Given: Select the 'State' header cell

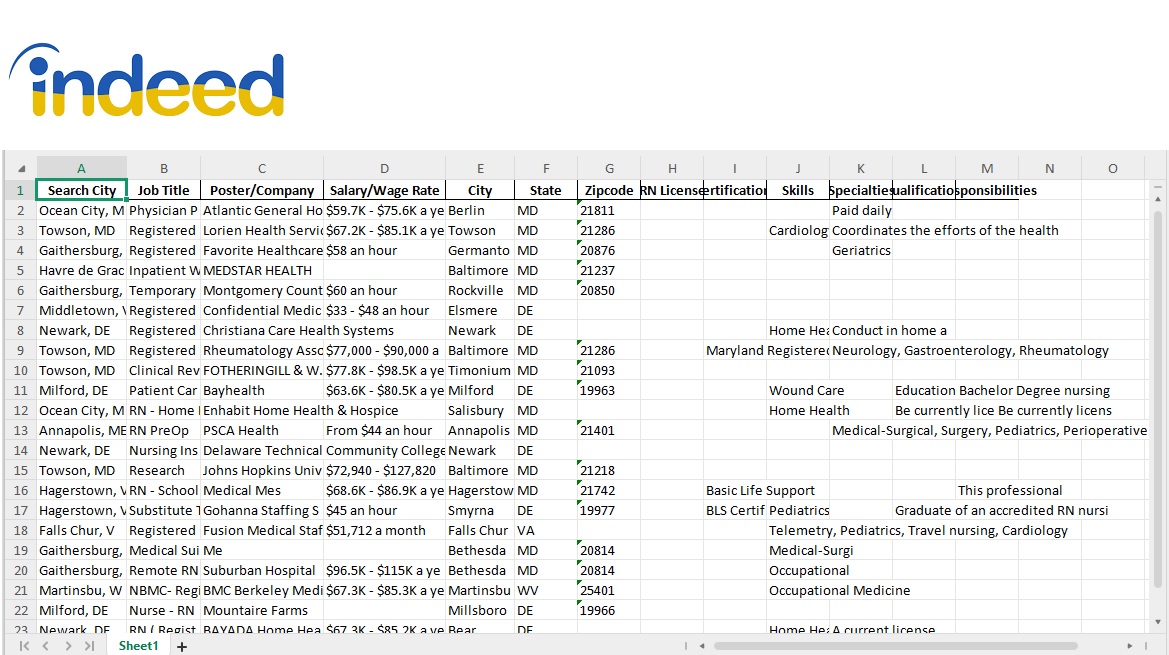Looking at the screenshot, I should pyautogui.click(x=546, y=190).
